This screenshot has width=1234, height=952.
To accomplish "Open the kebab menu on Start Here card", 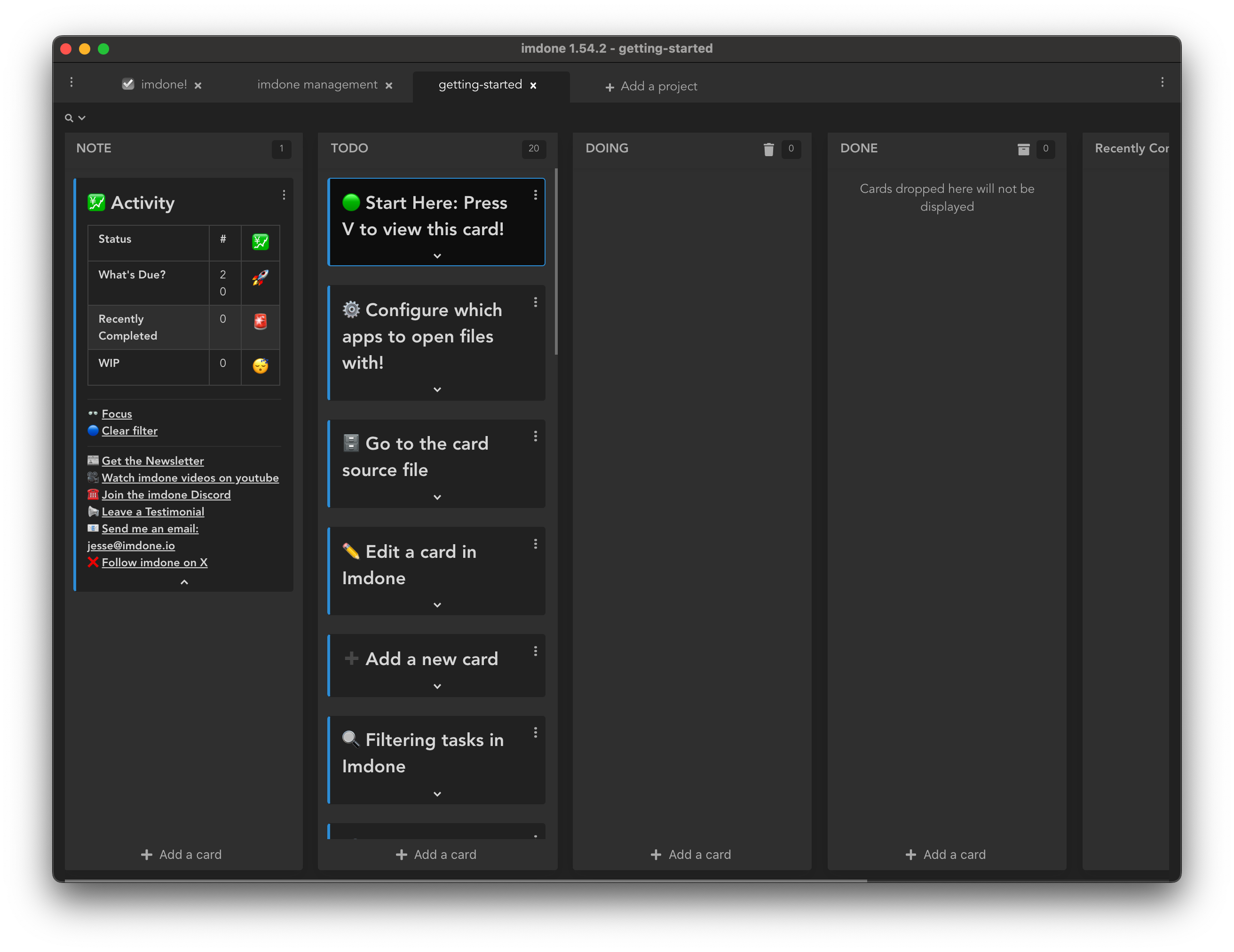I will click(x=535, y=194).
